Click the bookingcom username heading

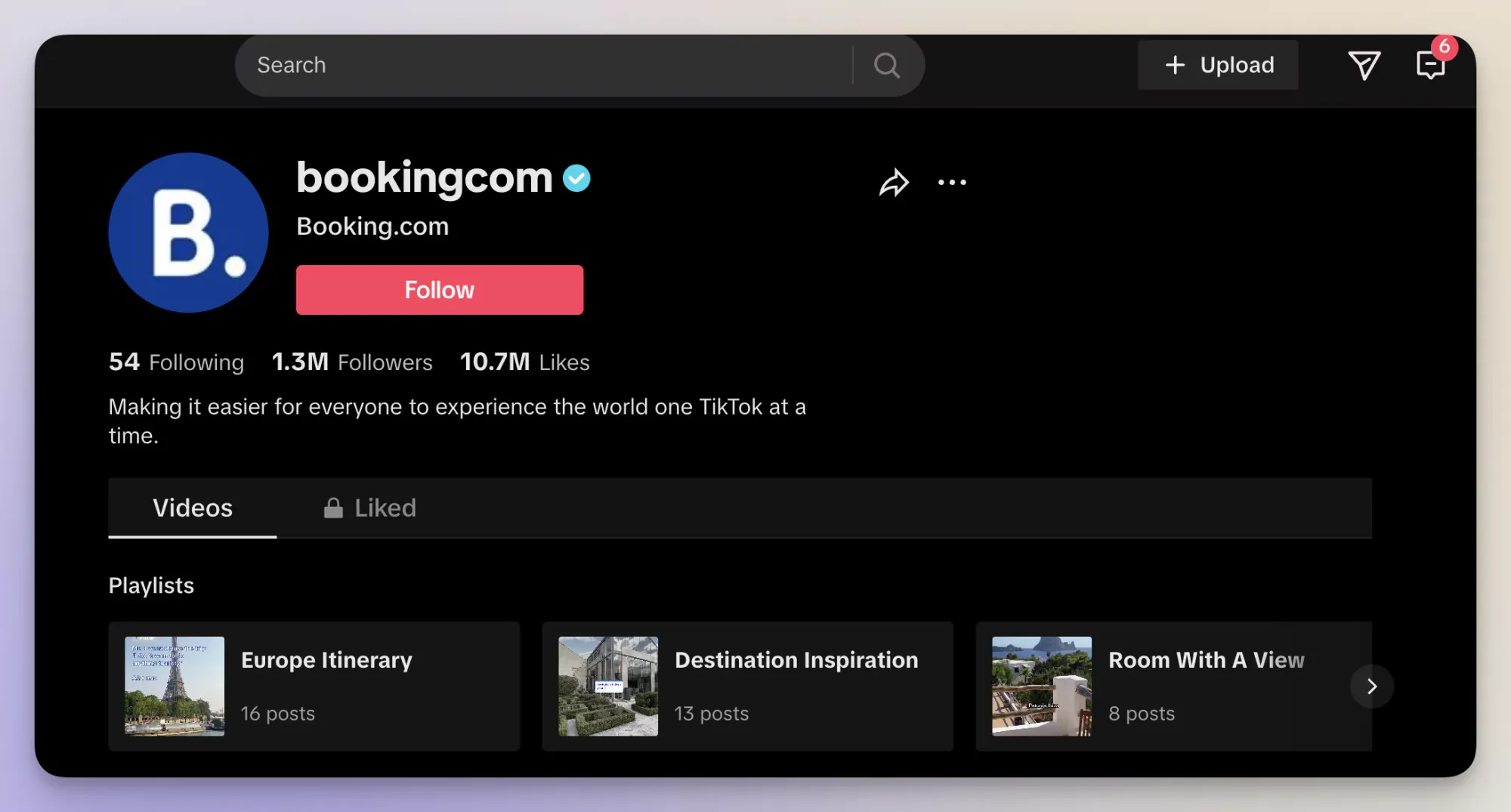425,178
